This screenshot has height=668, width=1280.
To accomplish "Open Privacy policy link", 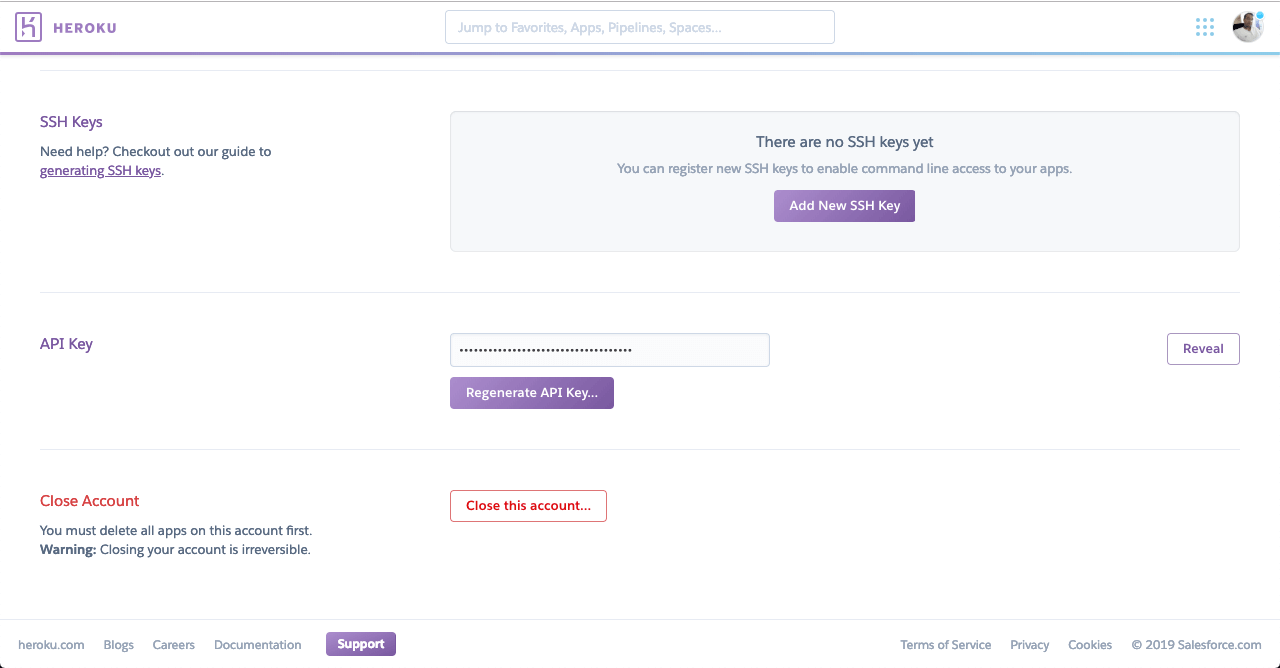I will pyautogui.click(x=1029, y=645).
